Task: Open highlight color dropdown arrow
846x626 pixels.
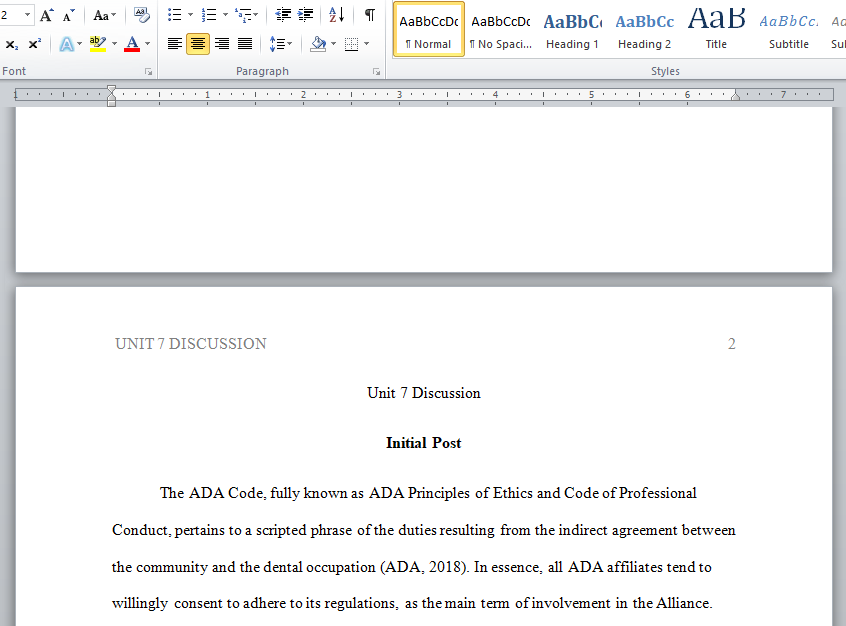Action: [x=114, y=44]
